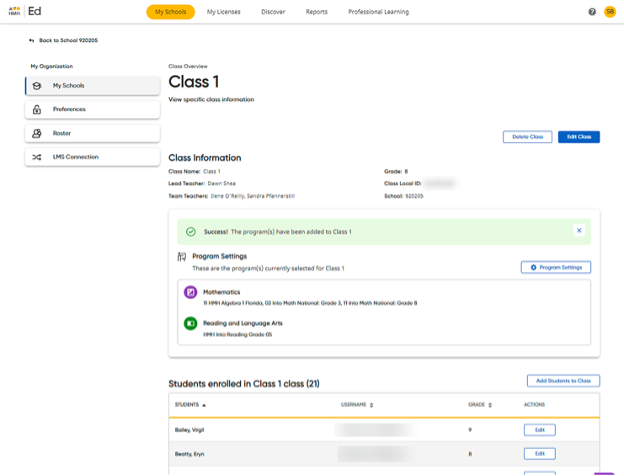Select My Schools in the sidebar
The width and height of the screenshot is (624, 476).
(92, 86)
